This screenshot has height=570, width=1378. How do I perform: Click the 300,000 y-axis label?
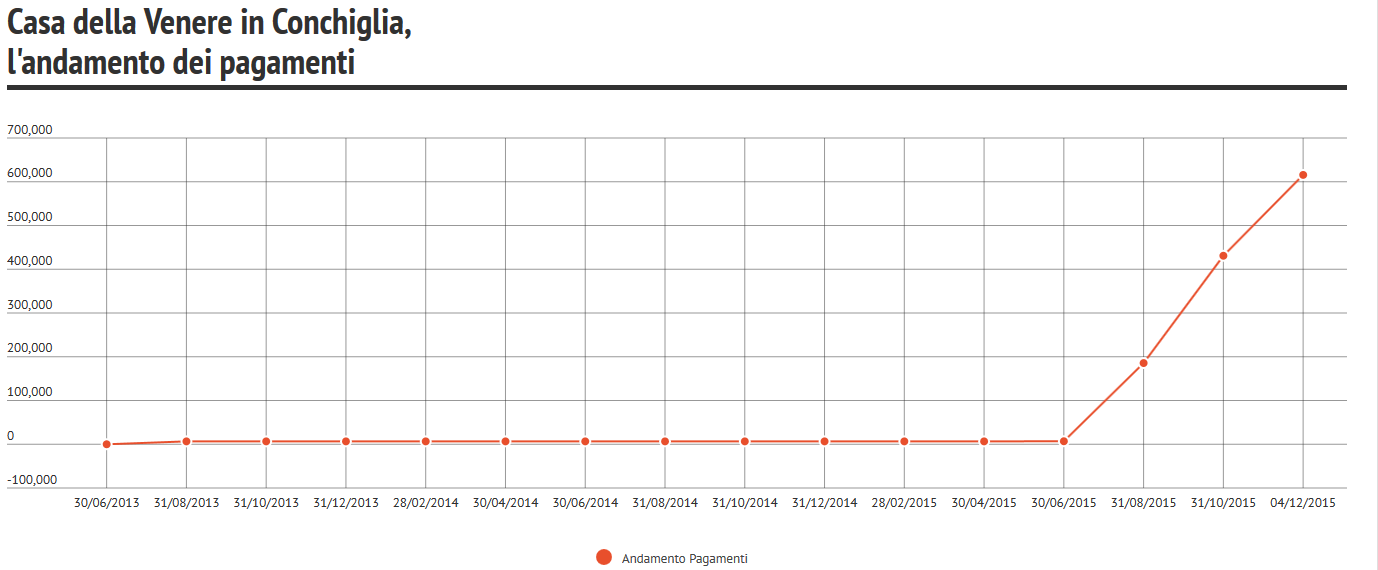point(30,305)
